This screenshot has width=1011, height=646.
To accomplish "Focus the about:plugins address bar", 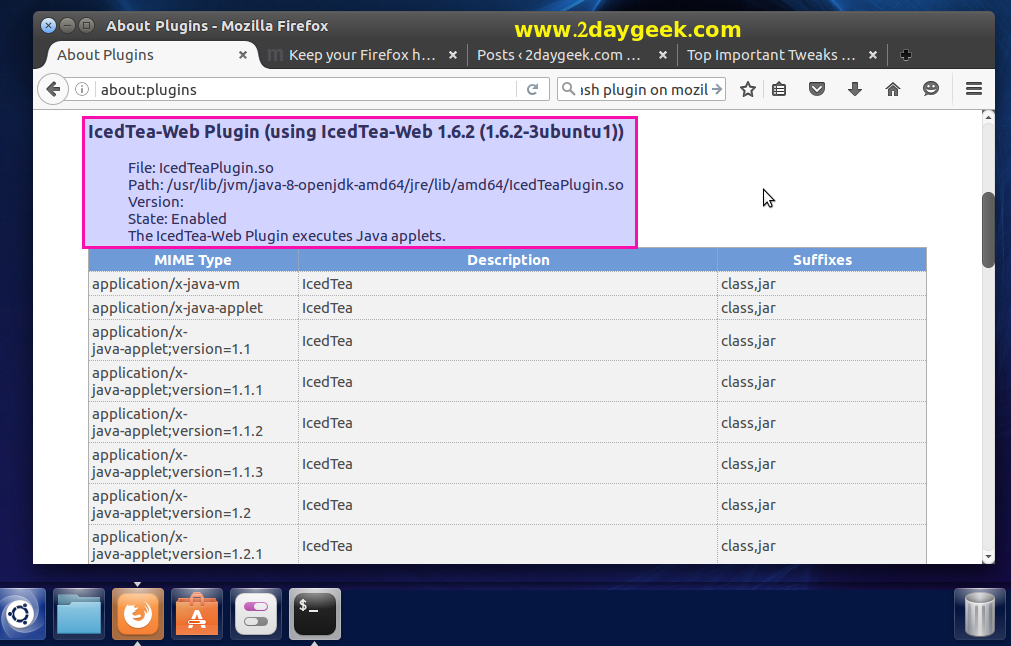I will [307, 89].
